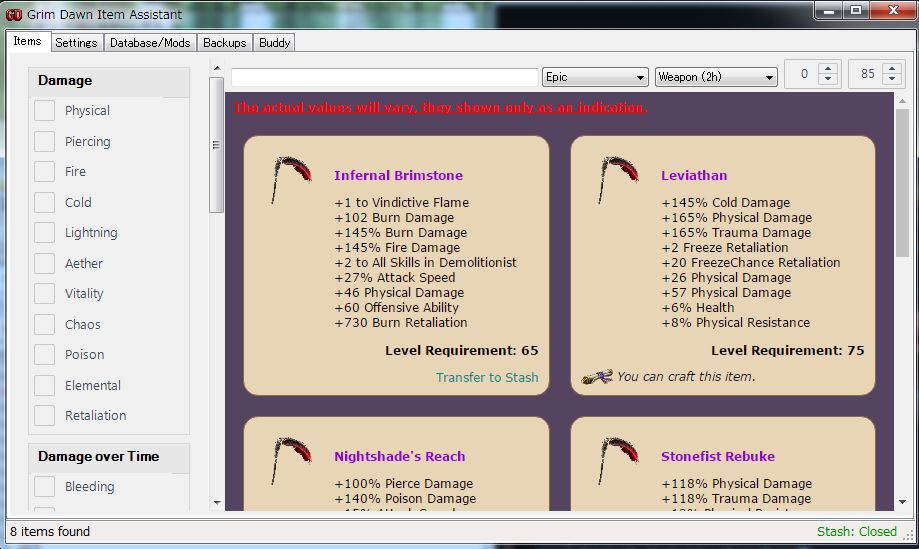This screenshot has height=549, width=919.
Task: Click 'You can craft this item.' text
Action: pos(686,377)
